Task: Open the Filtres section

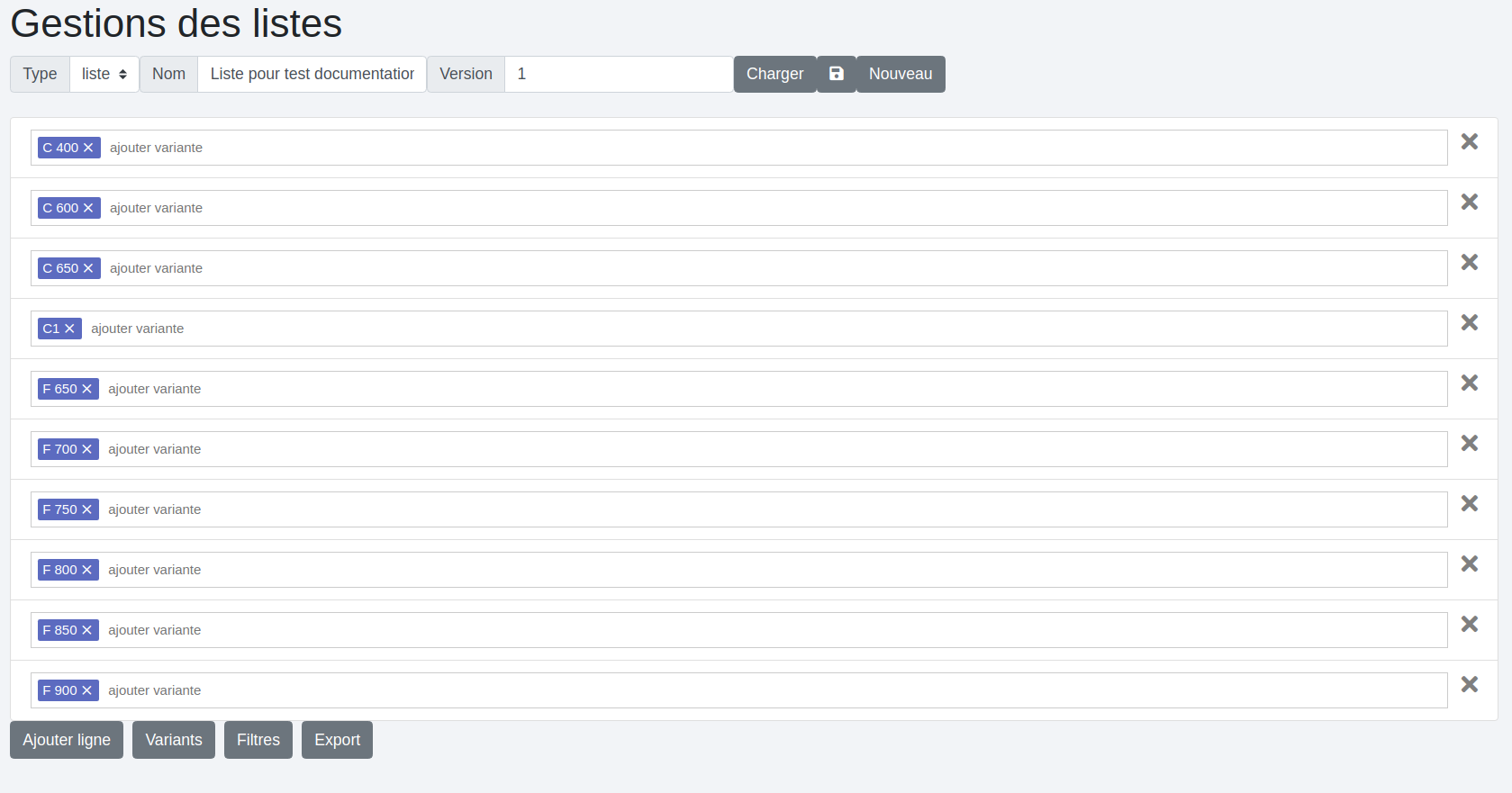Action: (258, 740)
